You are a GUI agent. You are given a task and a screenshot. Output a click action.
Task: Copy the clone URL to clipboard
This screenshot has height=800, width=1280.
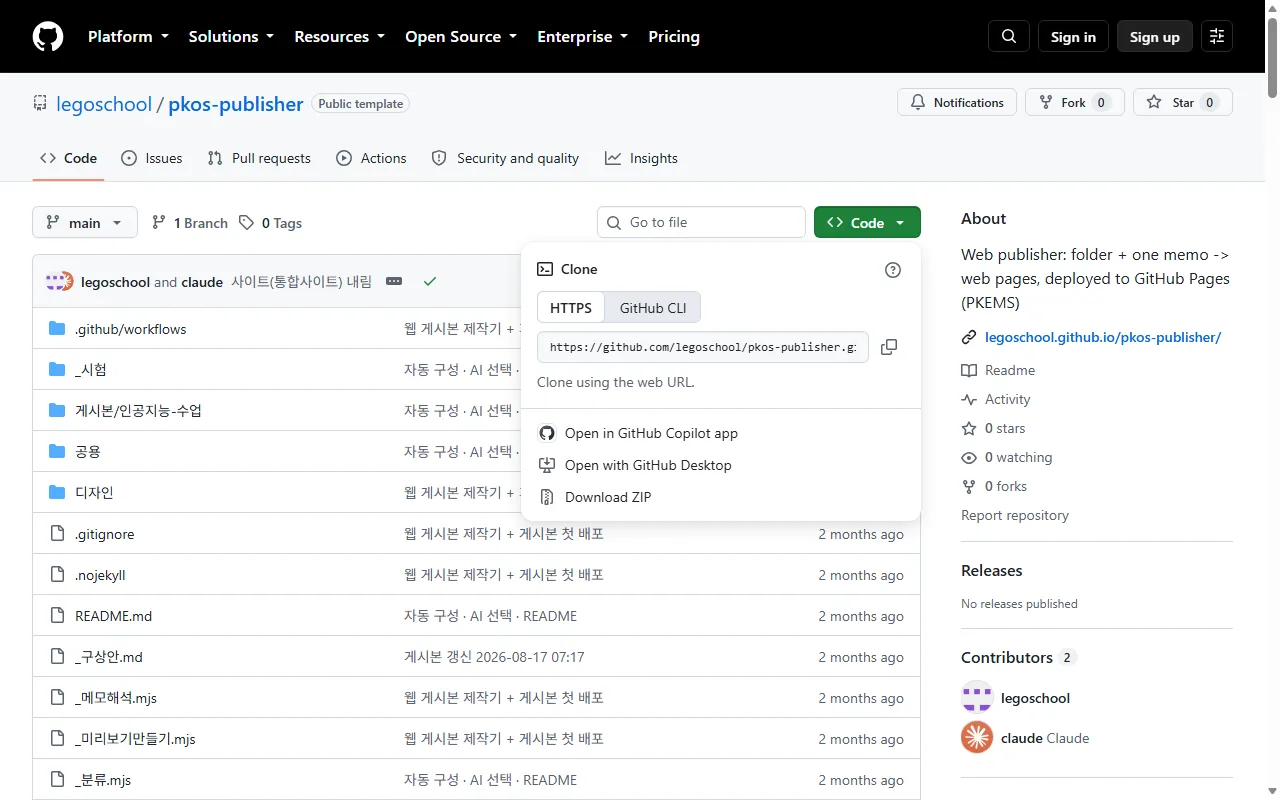point(889,347)
